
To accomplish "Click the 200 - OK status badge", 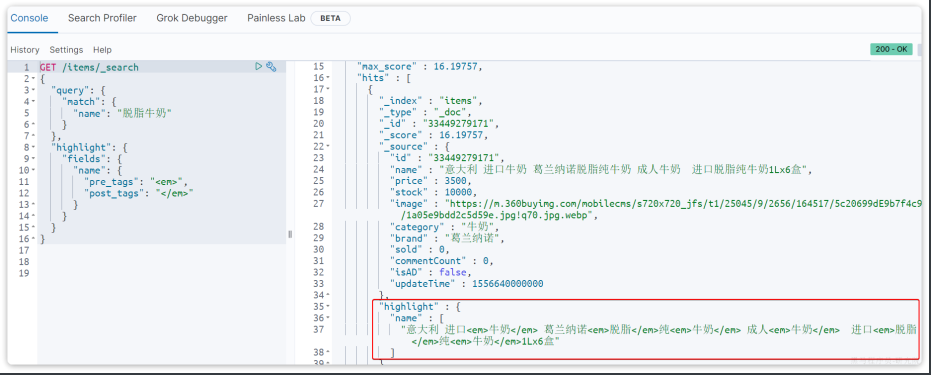I will click(891, 49).
